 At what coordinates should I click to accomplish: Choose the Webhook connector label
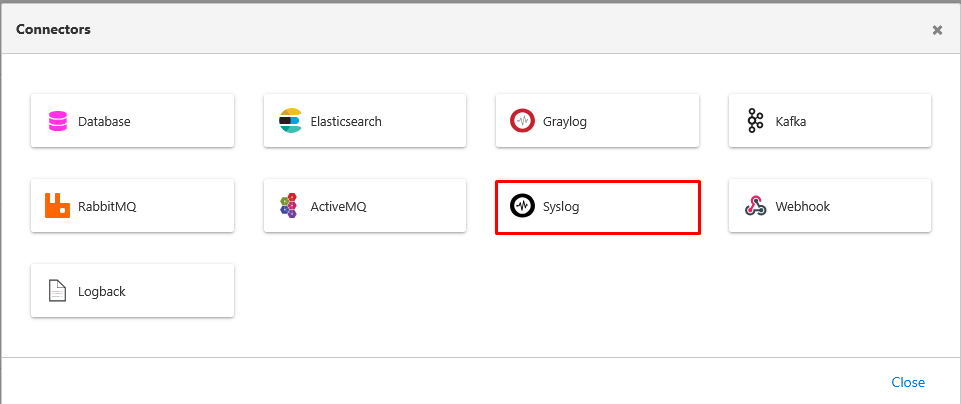pyautogui.click(x=802, y=207)
